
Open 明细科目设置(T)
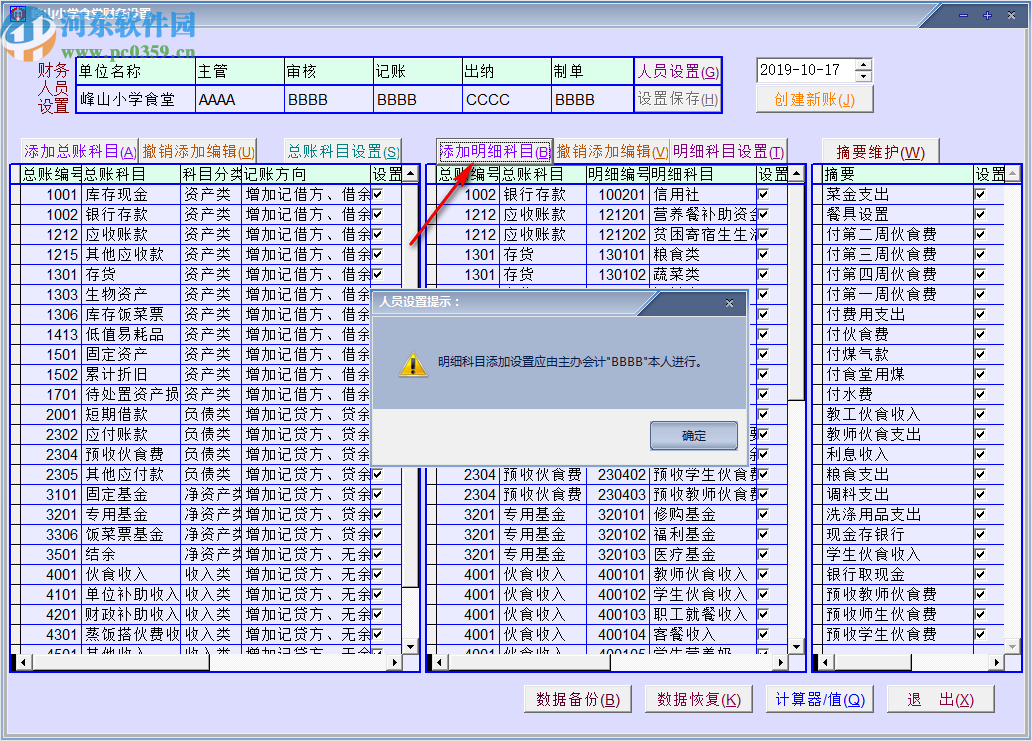click(x=728, y=151)
